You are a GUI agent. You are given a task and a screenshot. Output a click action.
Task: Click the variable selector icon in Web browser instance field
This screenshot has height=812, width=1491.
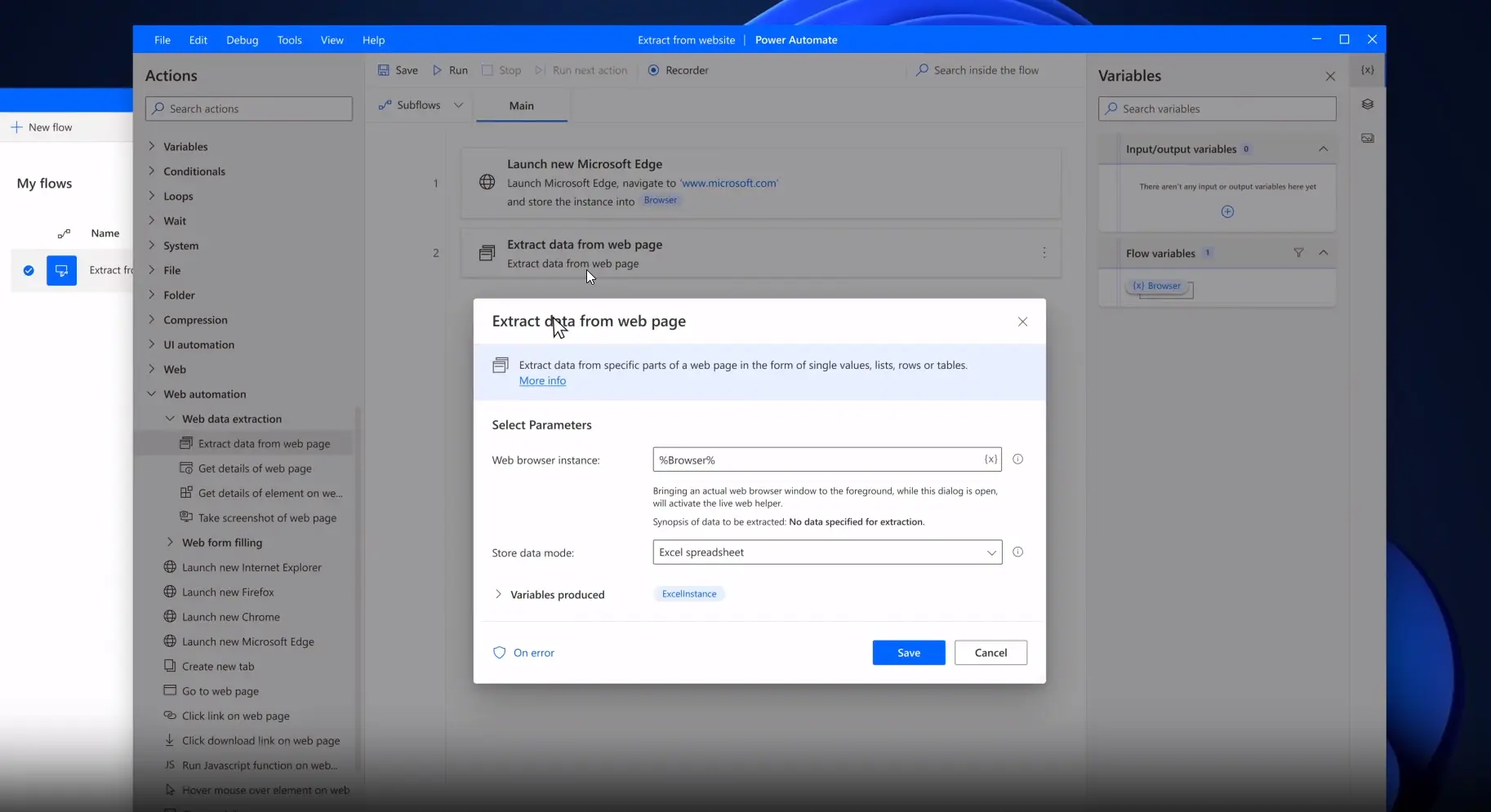(990, 459)
